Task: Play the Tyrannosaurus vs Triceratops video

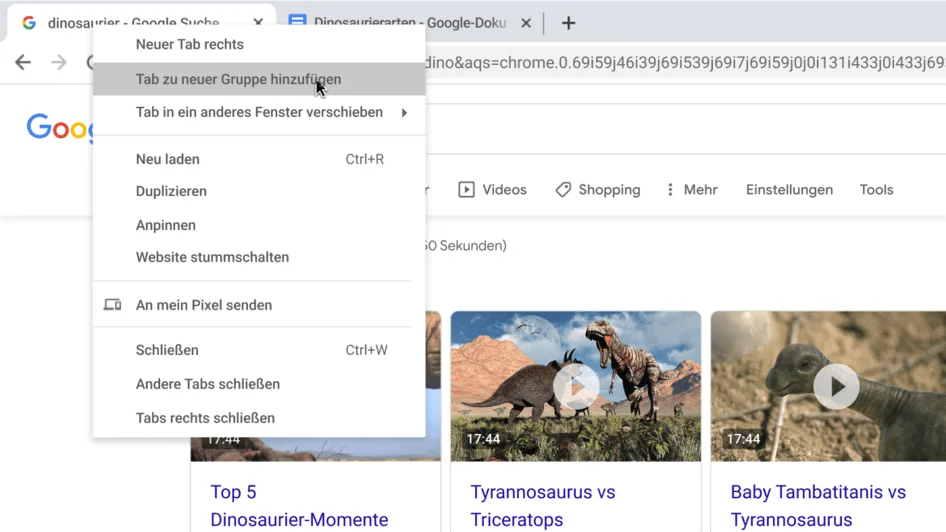Action: [x=576, y=386]
